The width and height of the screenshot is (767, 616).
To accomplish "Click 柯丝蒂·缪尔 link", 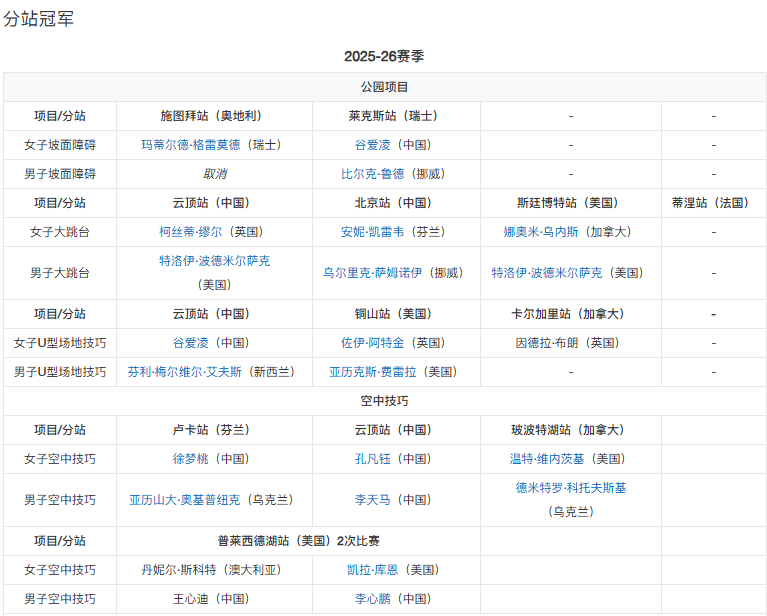I will coord(190,231).
